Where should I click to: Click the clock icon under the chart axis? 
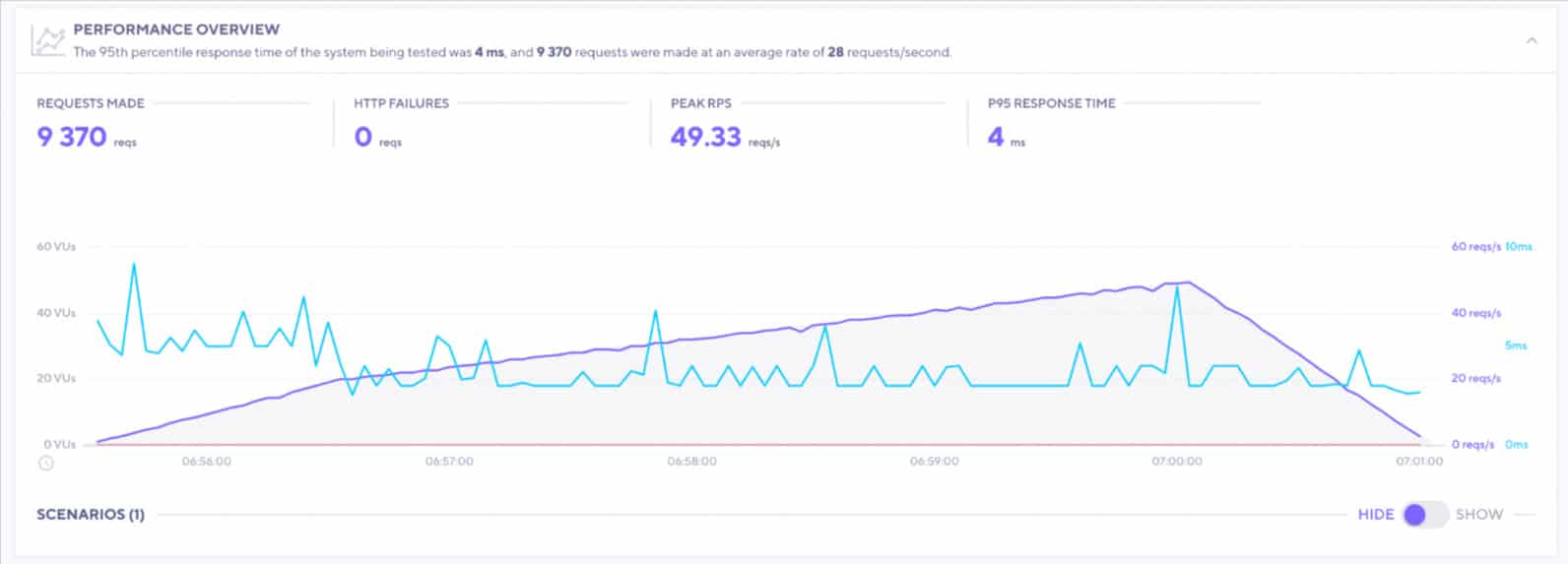tap(46, 463)
